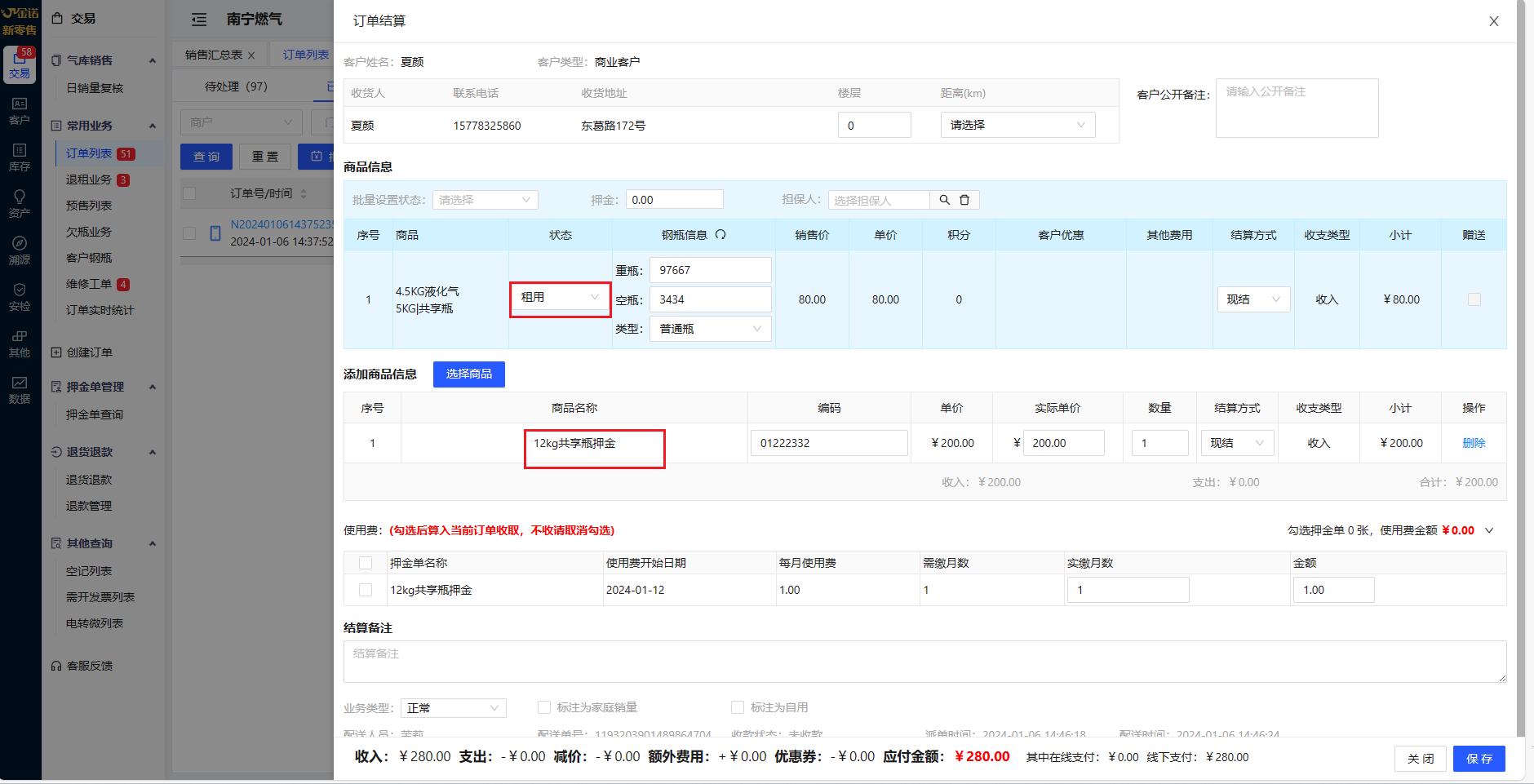The image size is (1534, 784).
Task: Open the 距离 请选择 dropdown
Action: (1017, 125)
